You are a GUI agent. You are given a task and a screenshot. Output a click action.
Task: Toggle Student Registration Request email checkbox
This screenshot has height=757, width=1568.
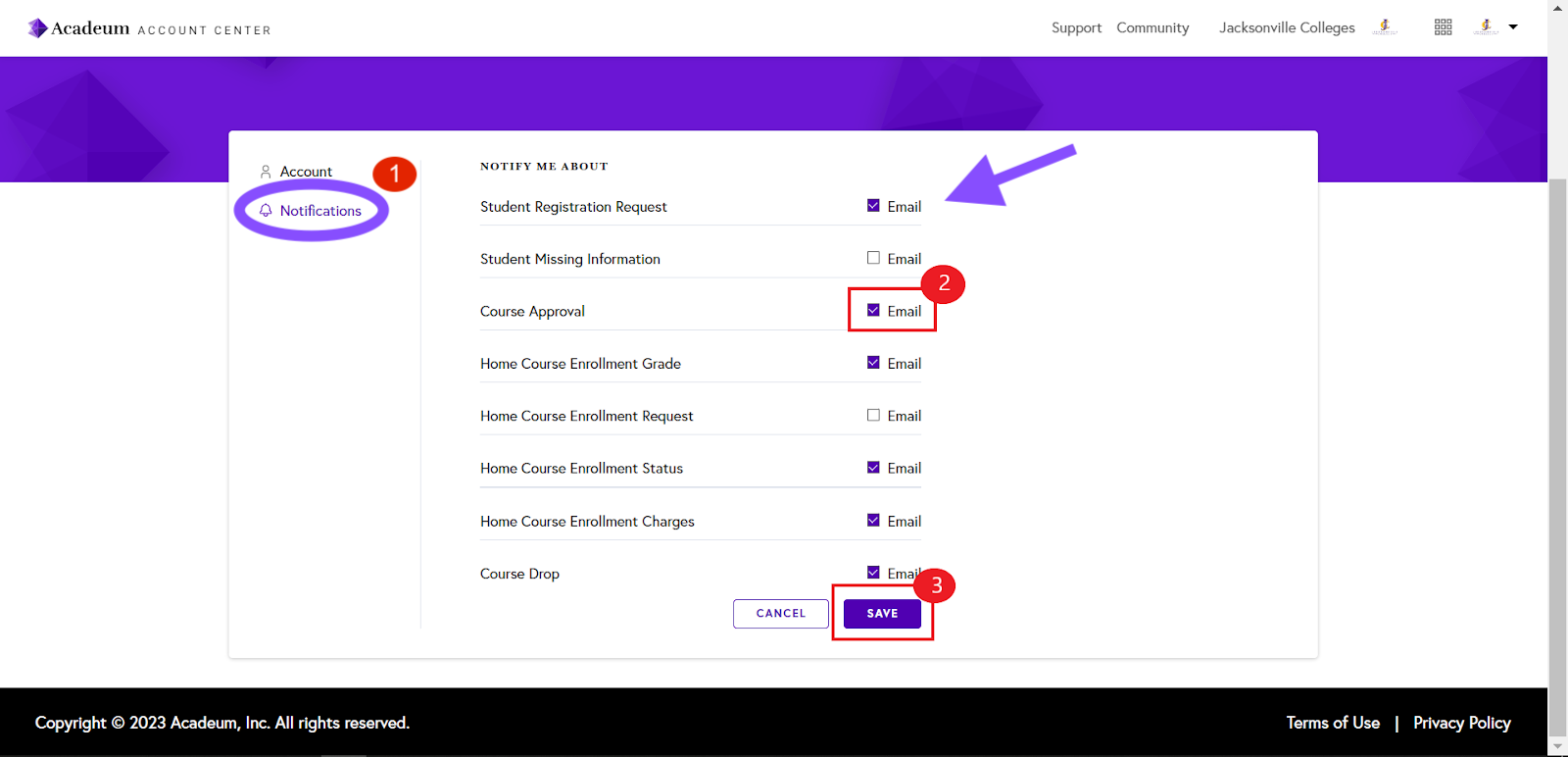(x=873, y=206)
